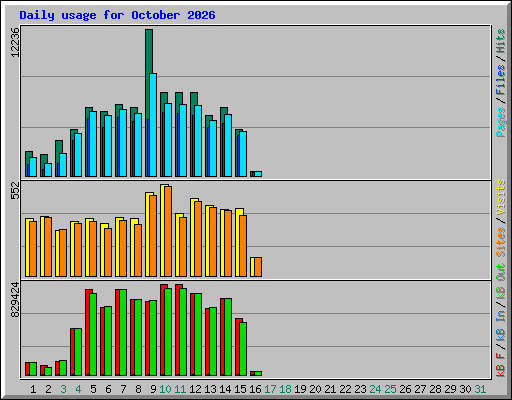Click day 7 on the x-axis

pos(123,389)
